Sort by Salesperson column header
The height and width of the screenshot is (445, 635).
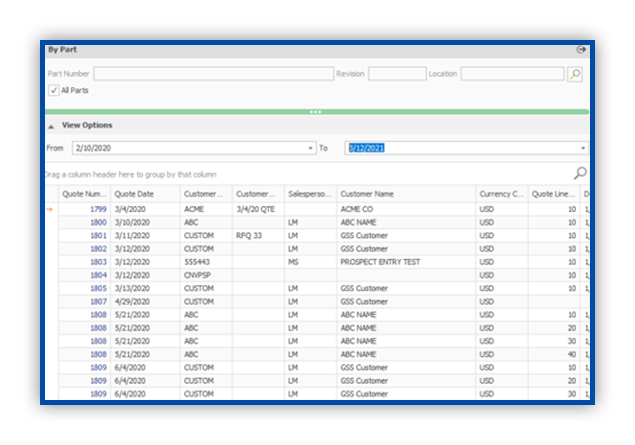tap(310, 194)
